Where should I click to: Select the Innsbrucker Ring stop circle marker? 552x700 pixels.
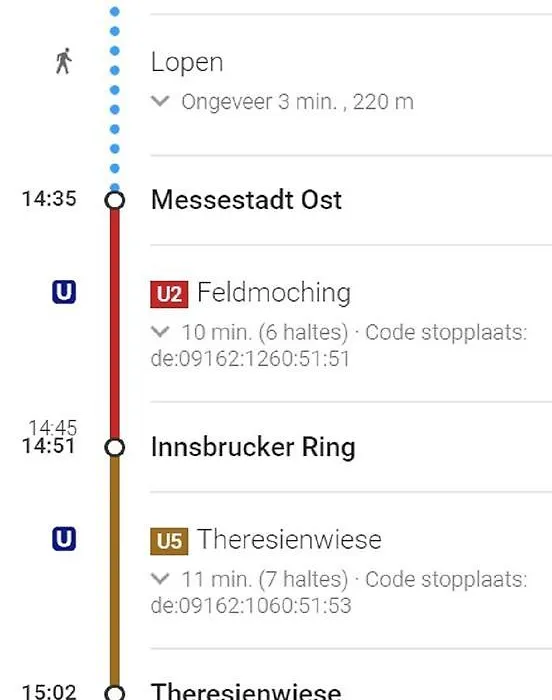pyautogui.click(x=115, y=447)
